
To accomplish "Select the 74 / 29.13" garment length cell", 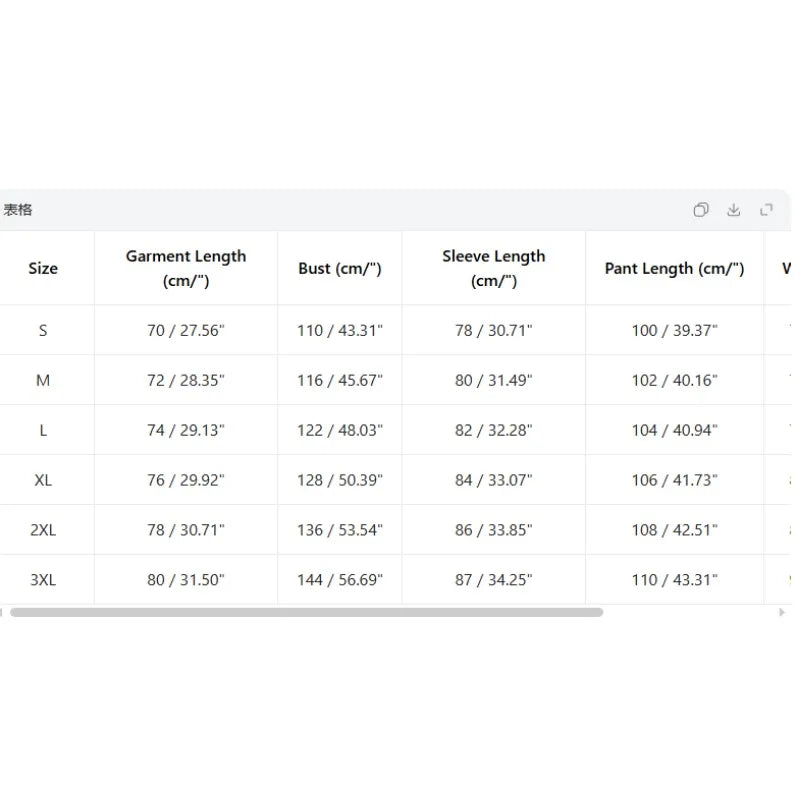I will point(186,430).
